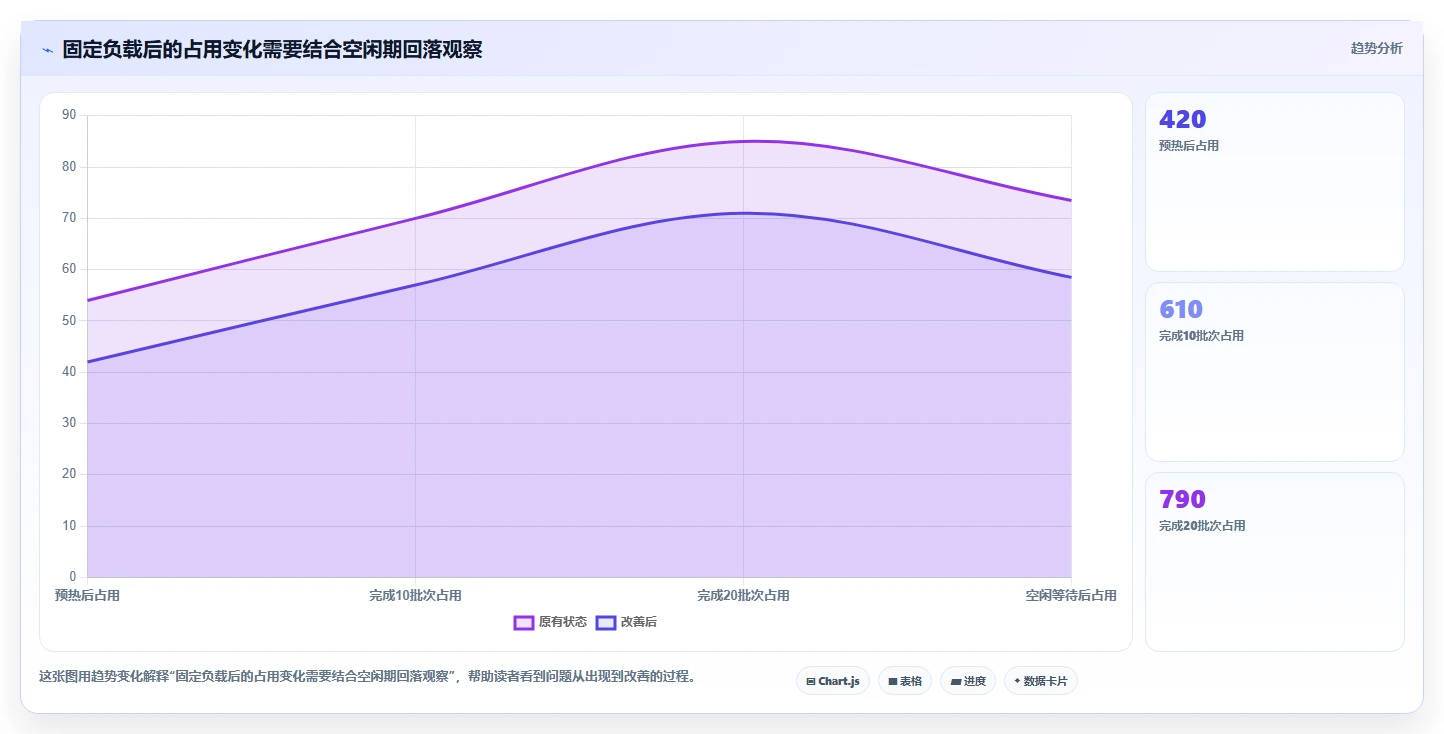Click the card title 固定负载后的占用变化需要结合空闲期回落观察
Screen dimensions: 1444x734
tap(272, 49)
